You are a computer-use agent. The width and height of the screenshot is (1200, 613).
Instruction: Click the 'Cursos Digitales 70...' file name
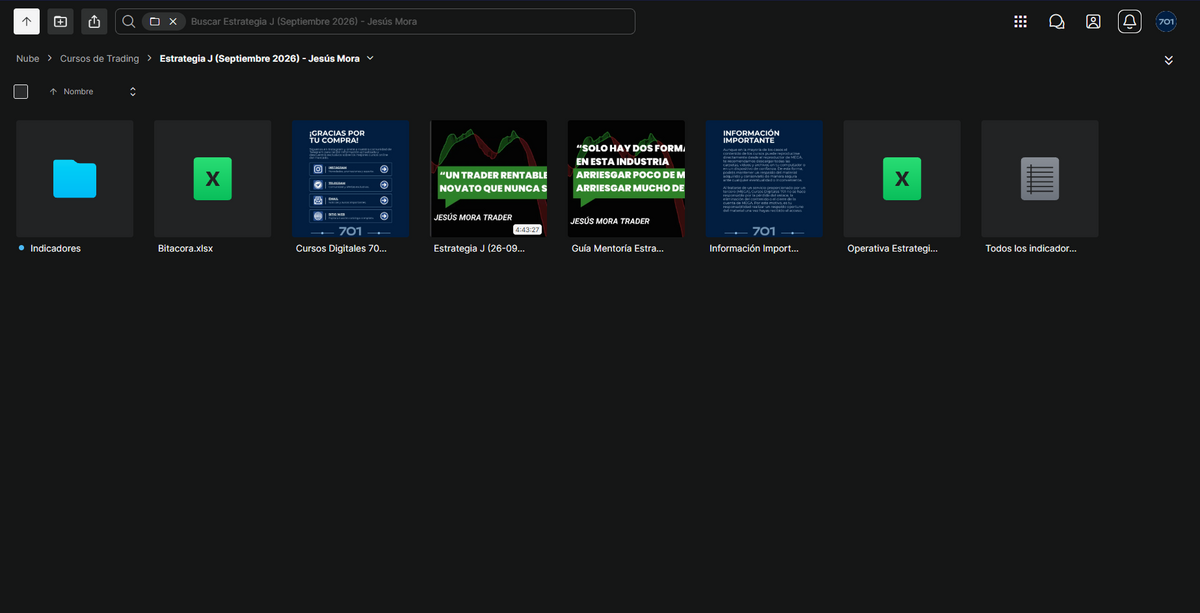[x=341, y=249]
